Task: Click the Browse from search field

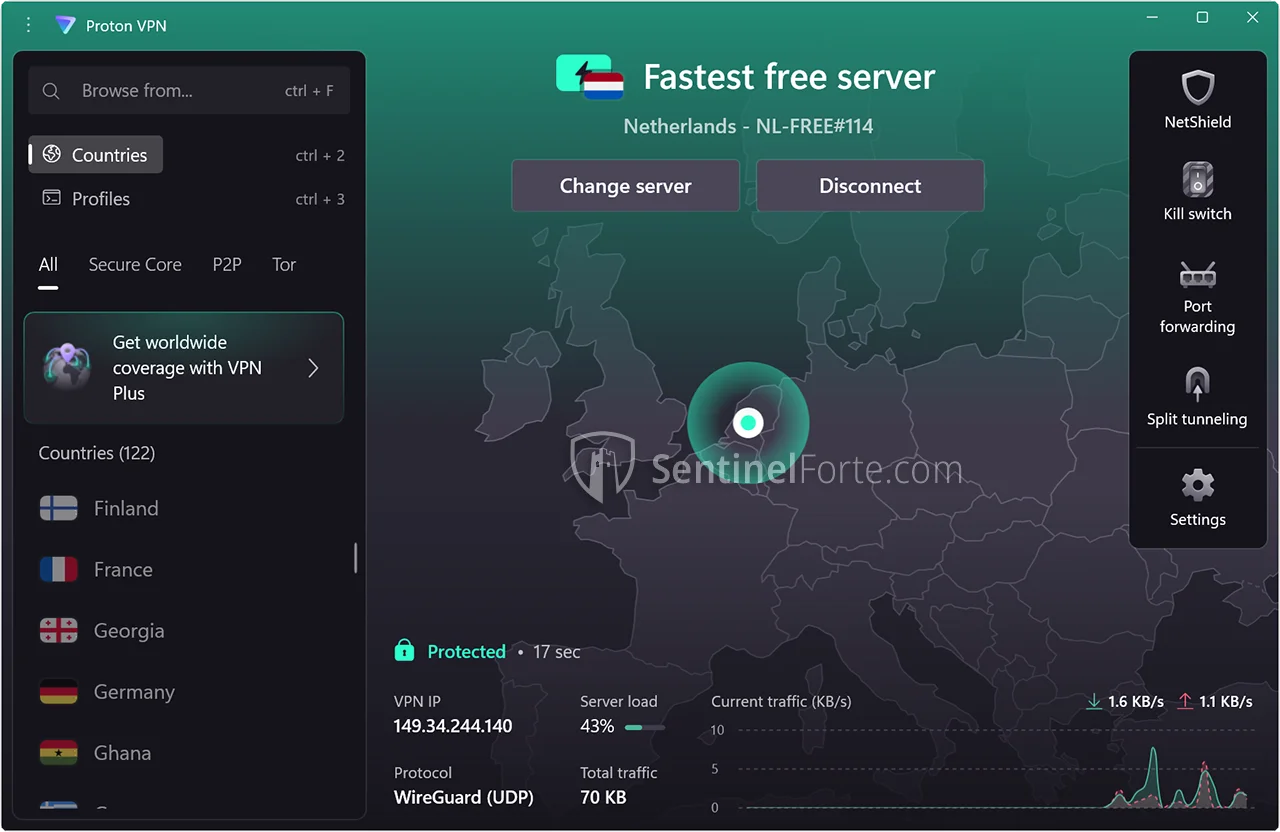Action: [180, 91]
